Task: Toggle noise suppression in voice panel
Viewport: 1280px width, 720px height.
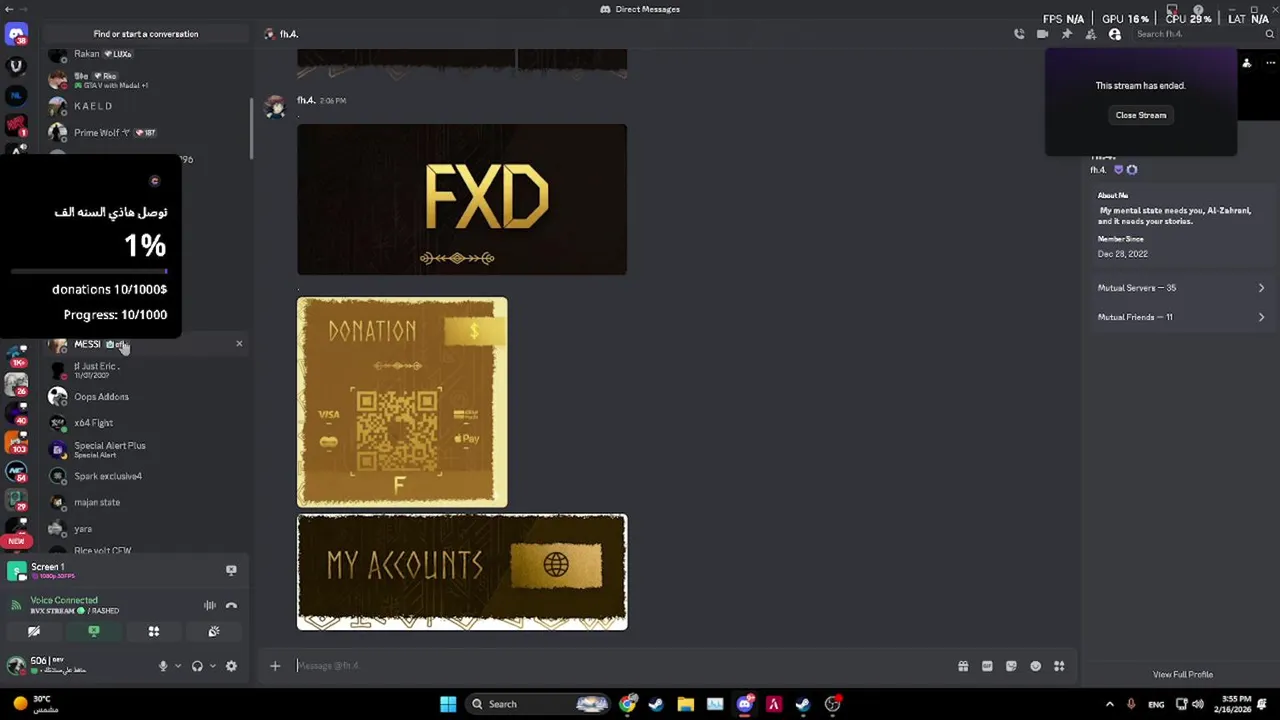Action: 210,606
